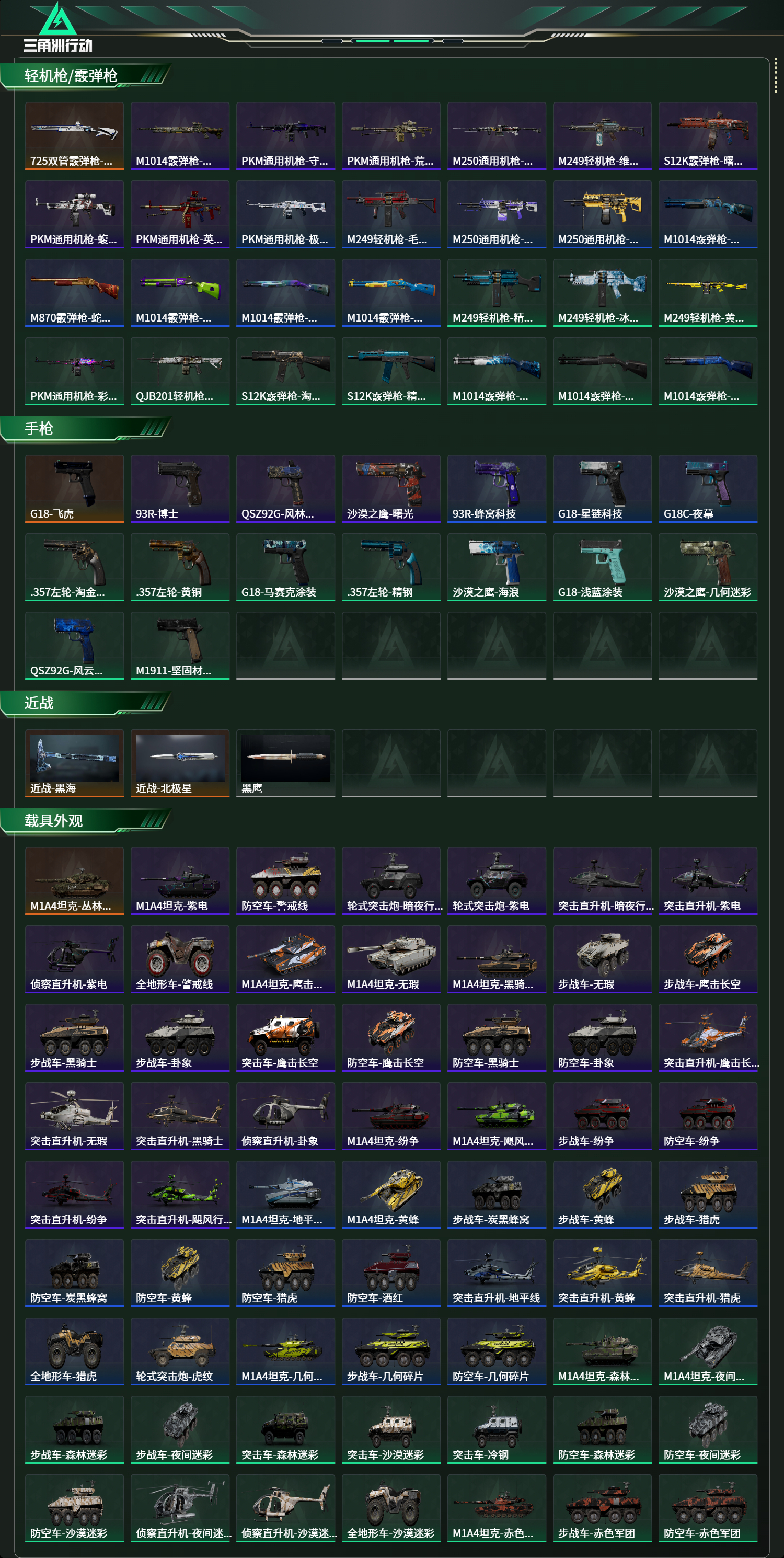The image size is (784, 1558).
Task: Choose the 近战-黑海 melee weapon
Action: [x=74, y=763]
